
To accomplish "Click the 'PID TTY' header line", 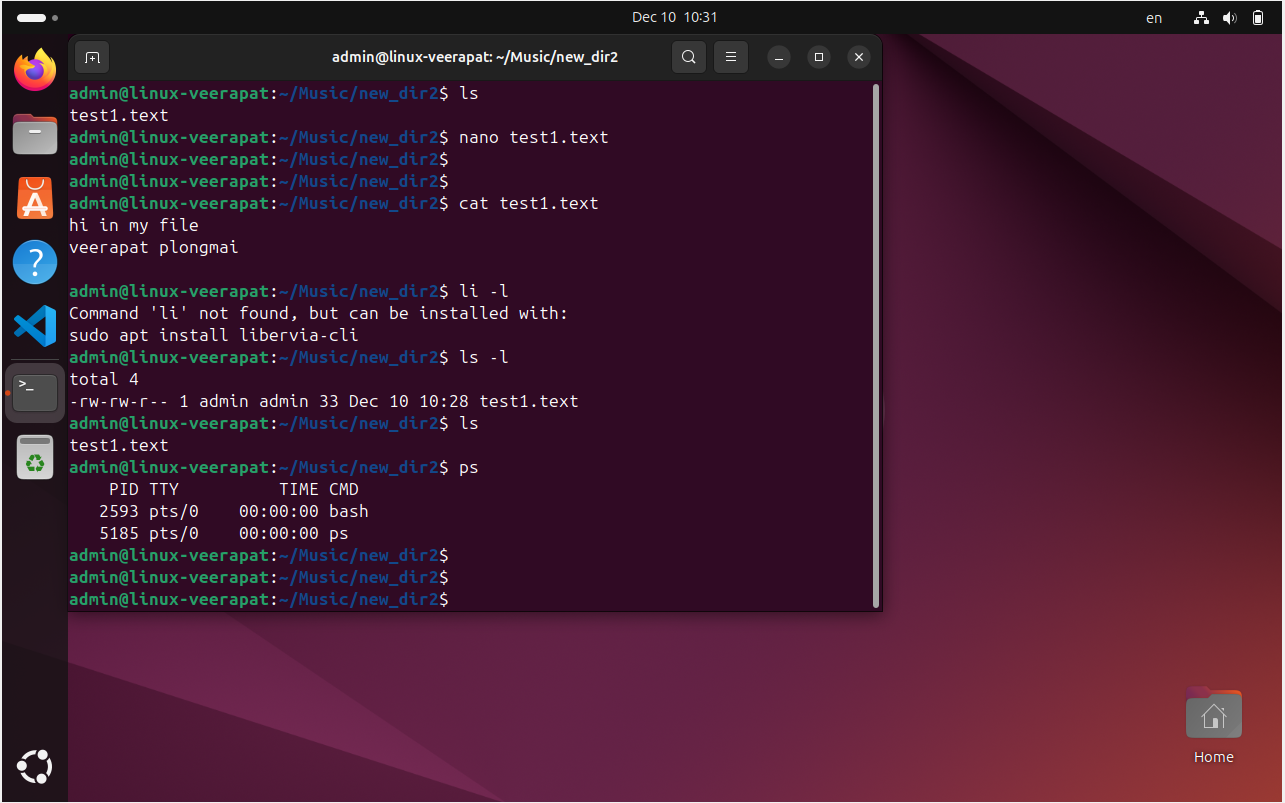I will point(234,489).
